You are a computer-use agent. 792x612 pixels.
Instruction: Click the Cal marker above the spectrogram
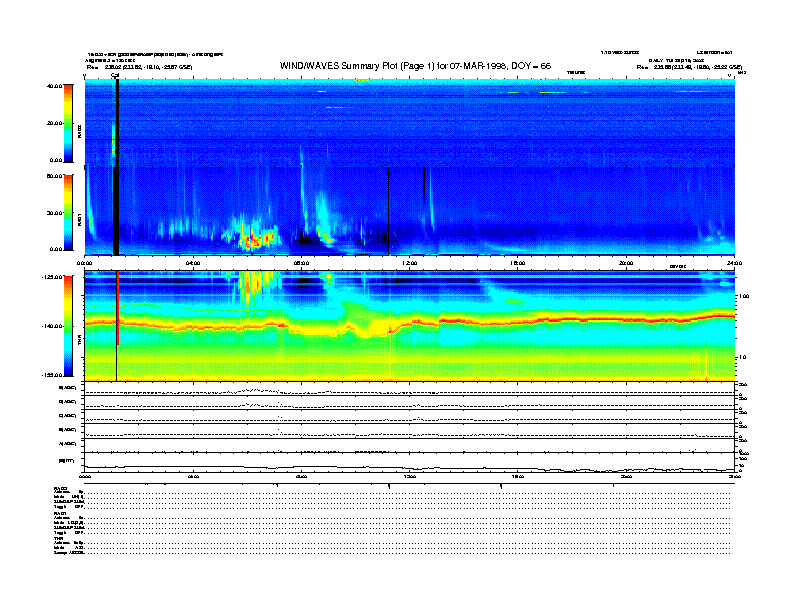tap(115, 76)
